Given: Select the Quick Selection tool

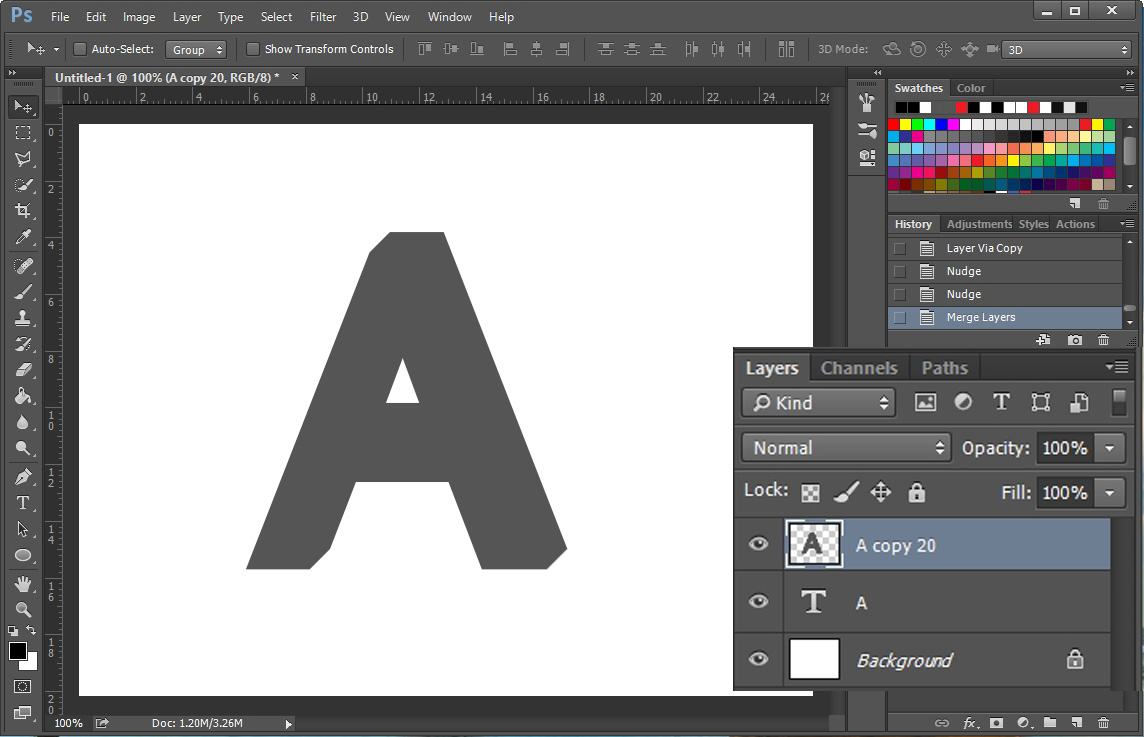Looking at the screenshot, I should click(x=23, y=185).
